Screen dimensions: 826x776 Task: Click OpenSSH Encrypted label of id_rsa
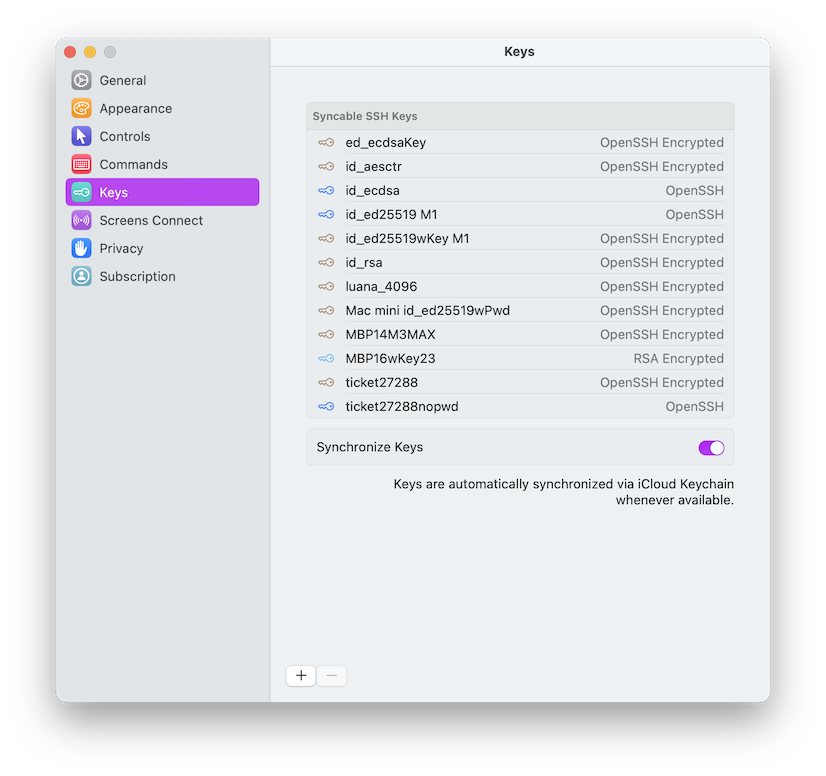[x=662, y=262]
